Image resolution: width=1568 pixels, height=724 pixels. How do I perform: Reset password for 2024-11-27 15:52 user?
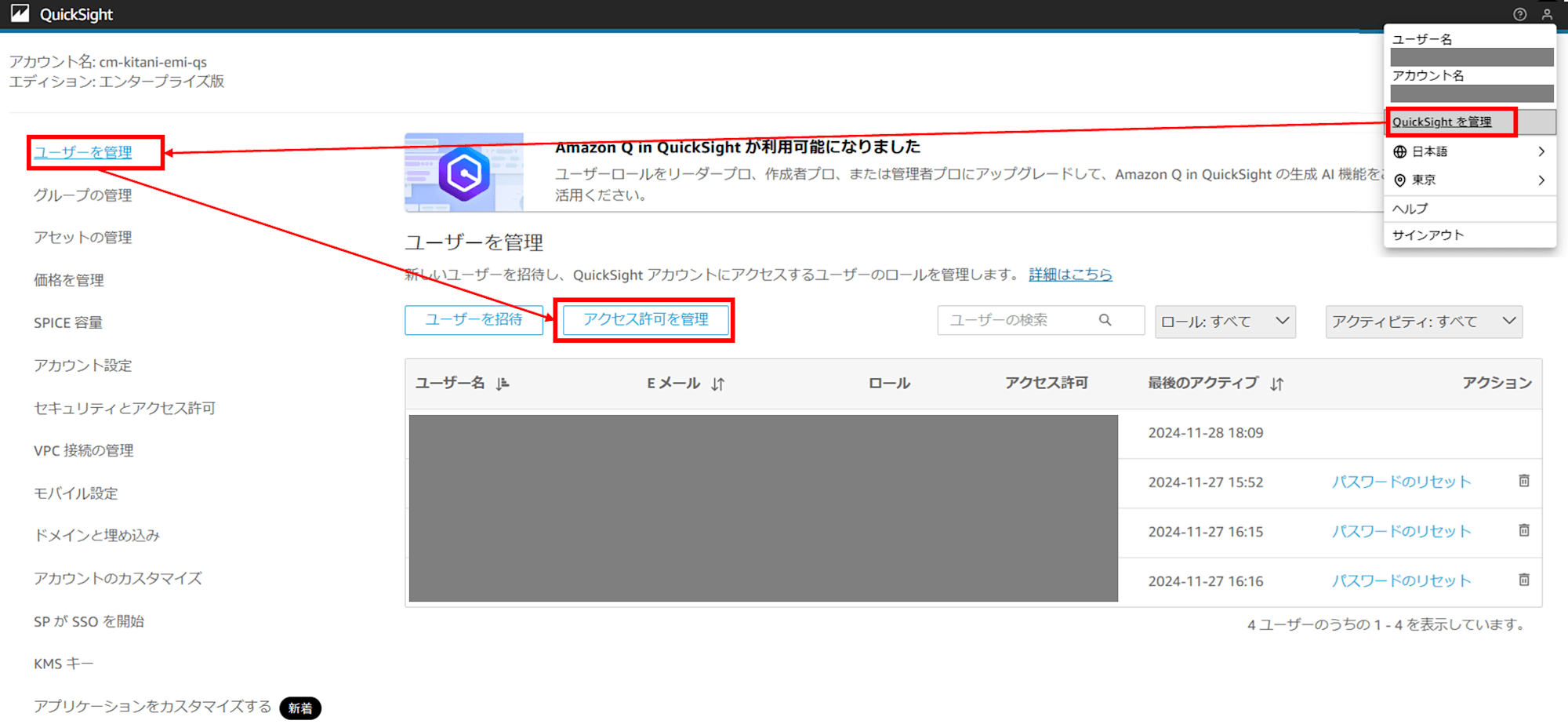(1401, 482)
